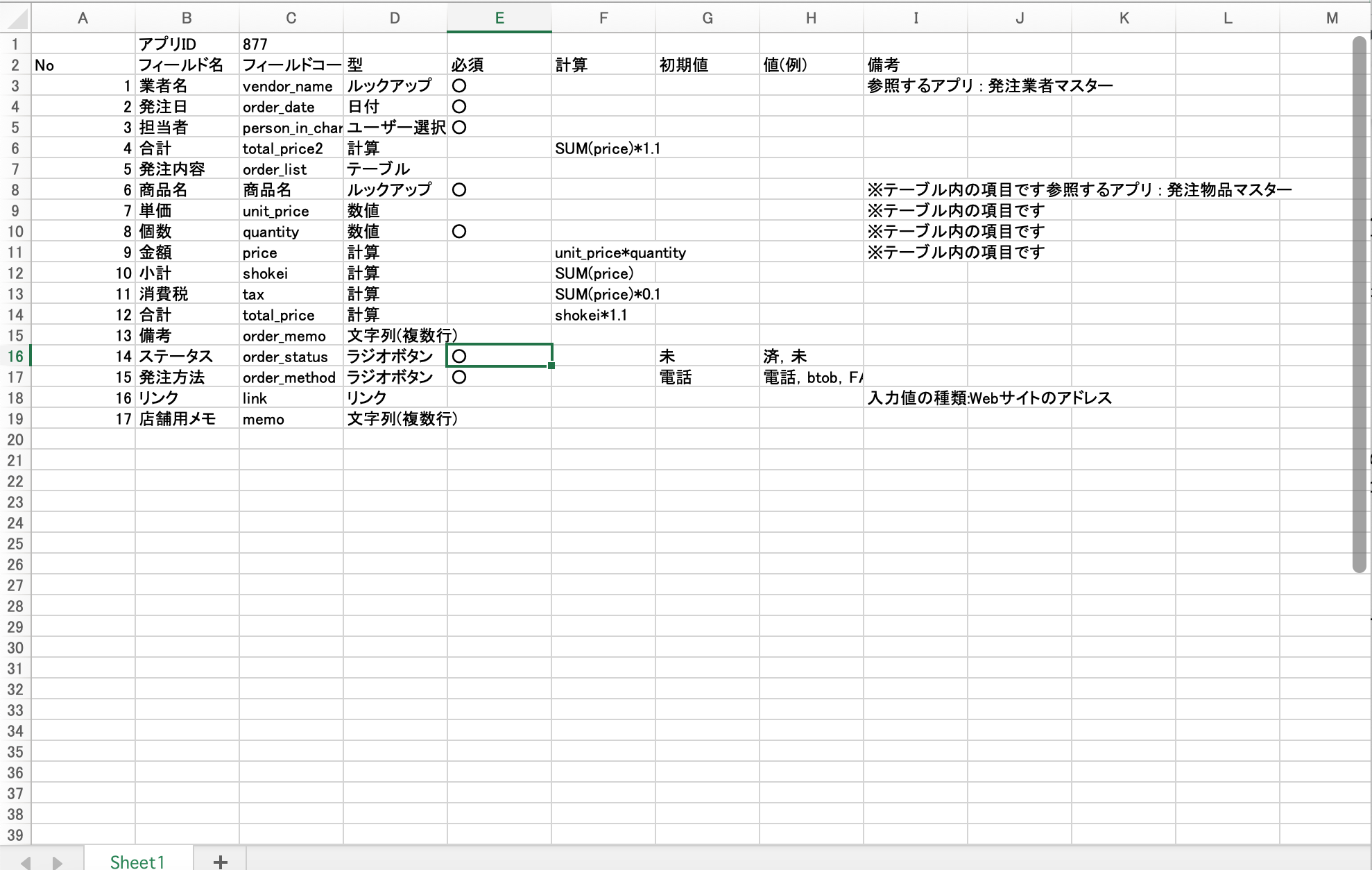Click the required circle for order_method row

(459, 377)
